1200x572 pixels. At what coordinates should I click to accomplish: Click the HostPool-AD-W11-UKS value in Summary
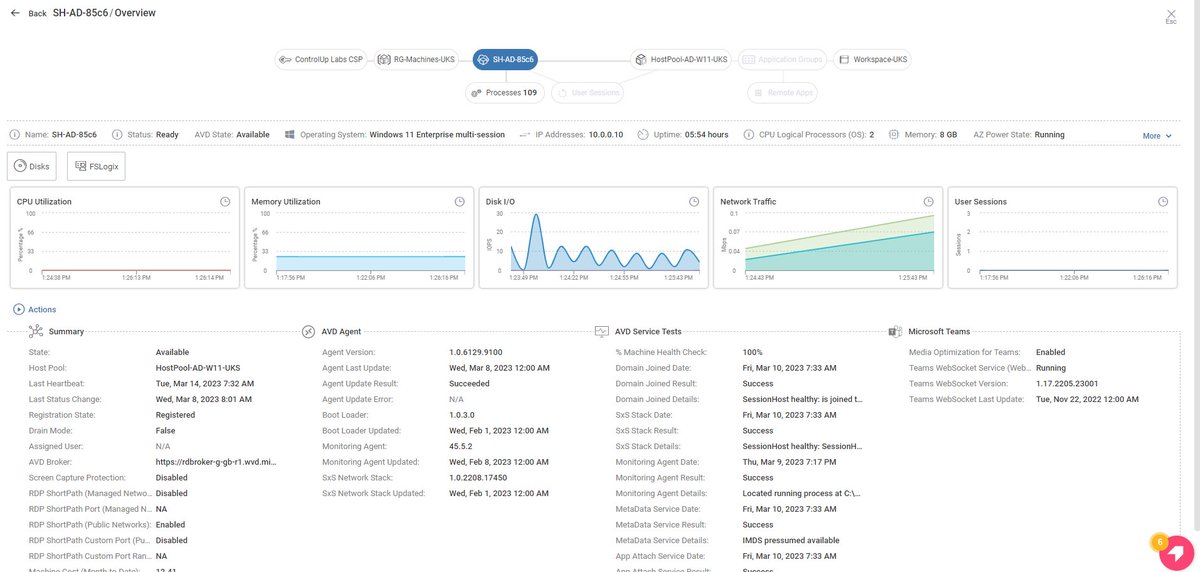coord(198,368)
